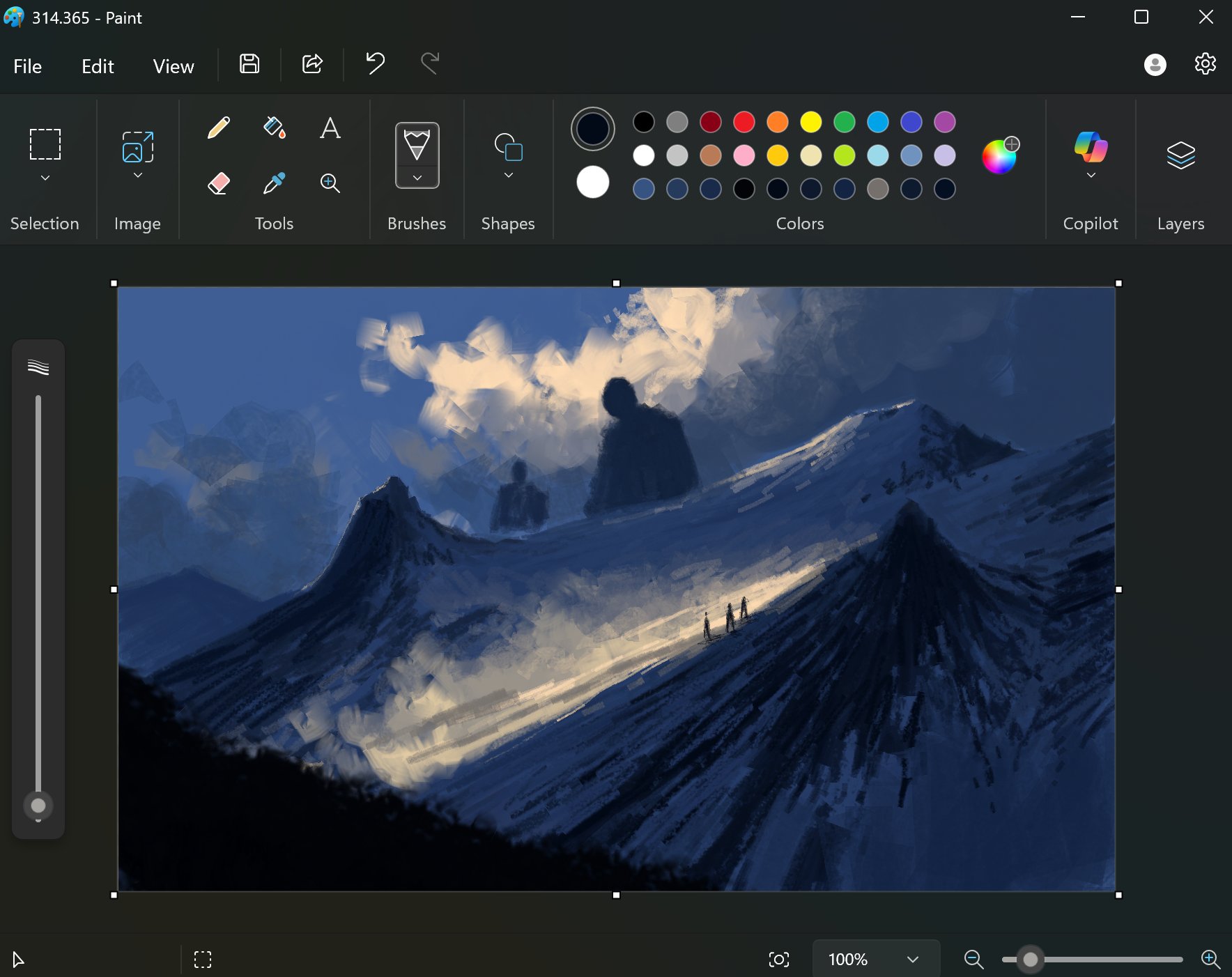Screen dimensions: 1232x977
Task: Open Paint settings gear
Action: pyautogui.click(x=1206, y=64)
